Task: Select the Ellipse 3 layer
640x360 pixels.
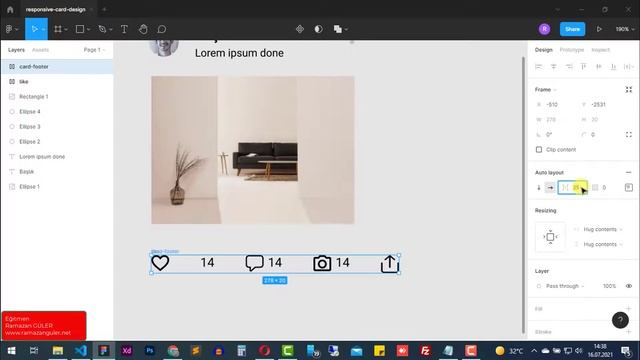Action: pyautogui.click(x=57, y=127)
